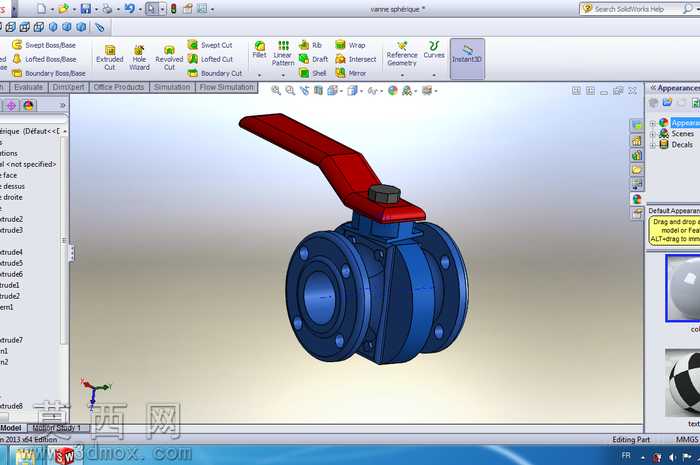
Task: Open the DimXpert ribbon tab
Action: pyautogui.click(x=68, y=87)
